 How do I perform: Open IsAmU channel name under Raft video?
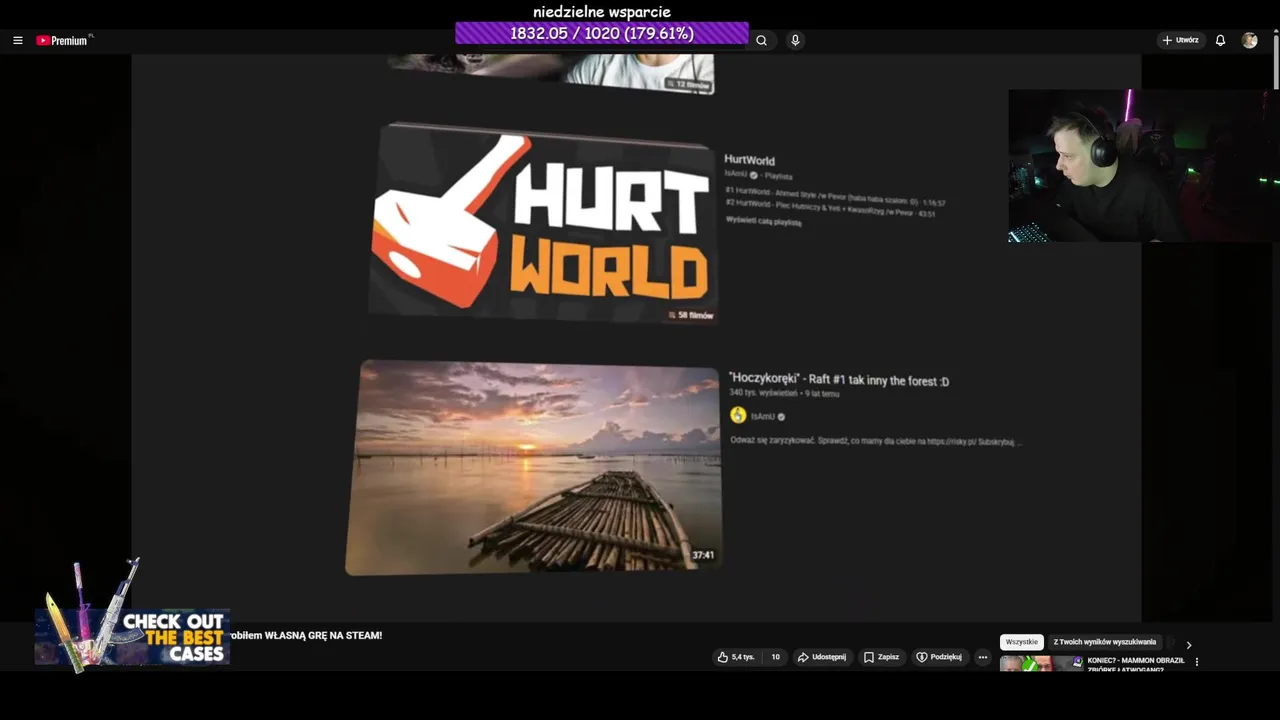click(763, 416)
